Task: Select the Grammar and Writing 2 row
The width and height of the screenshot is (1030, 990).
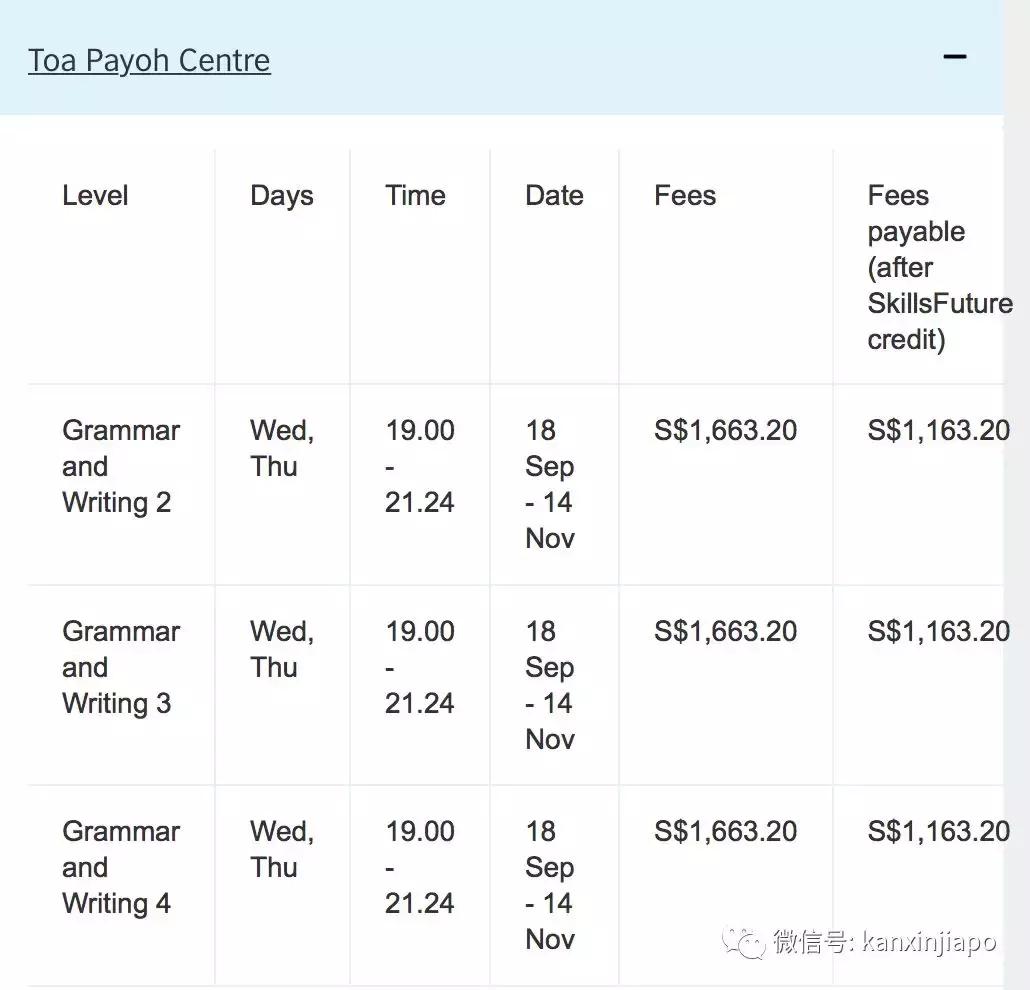Action: 120,466
